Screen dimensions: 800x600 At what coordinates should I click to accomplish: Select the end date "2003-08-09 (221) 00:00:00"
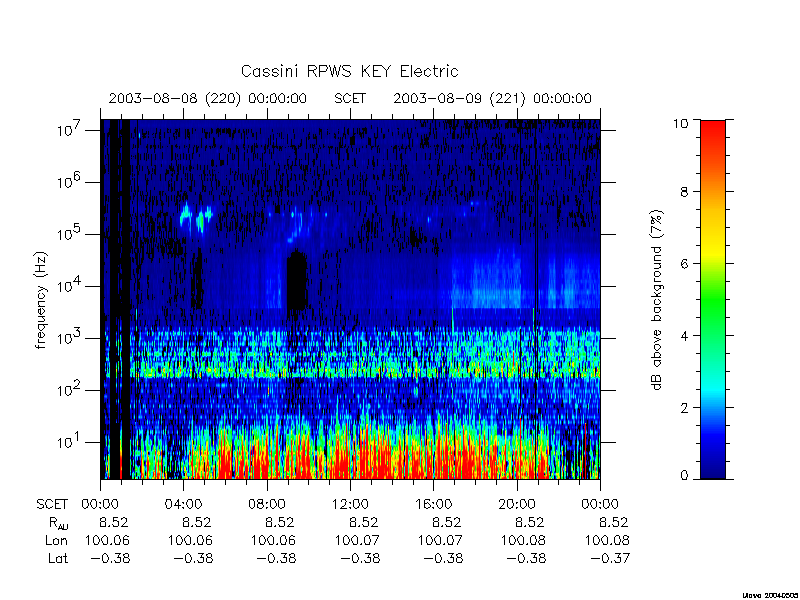492,98
